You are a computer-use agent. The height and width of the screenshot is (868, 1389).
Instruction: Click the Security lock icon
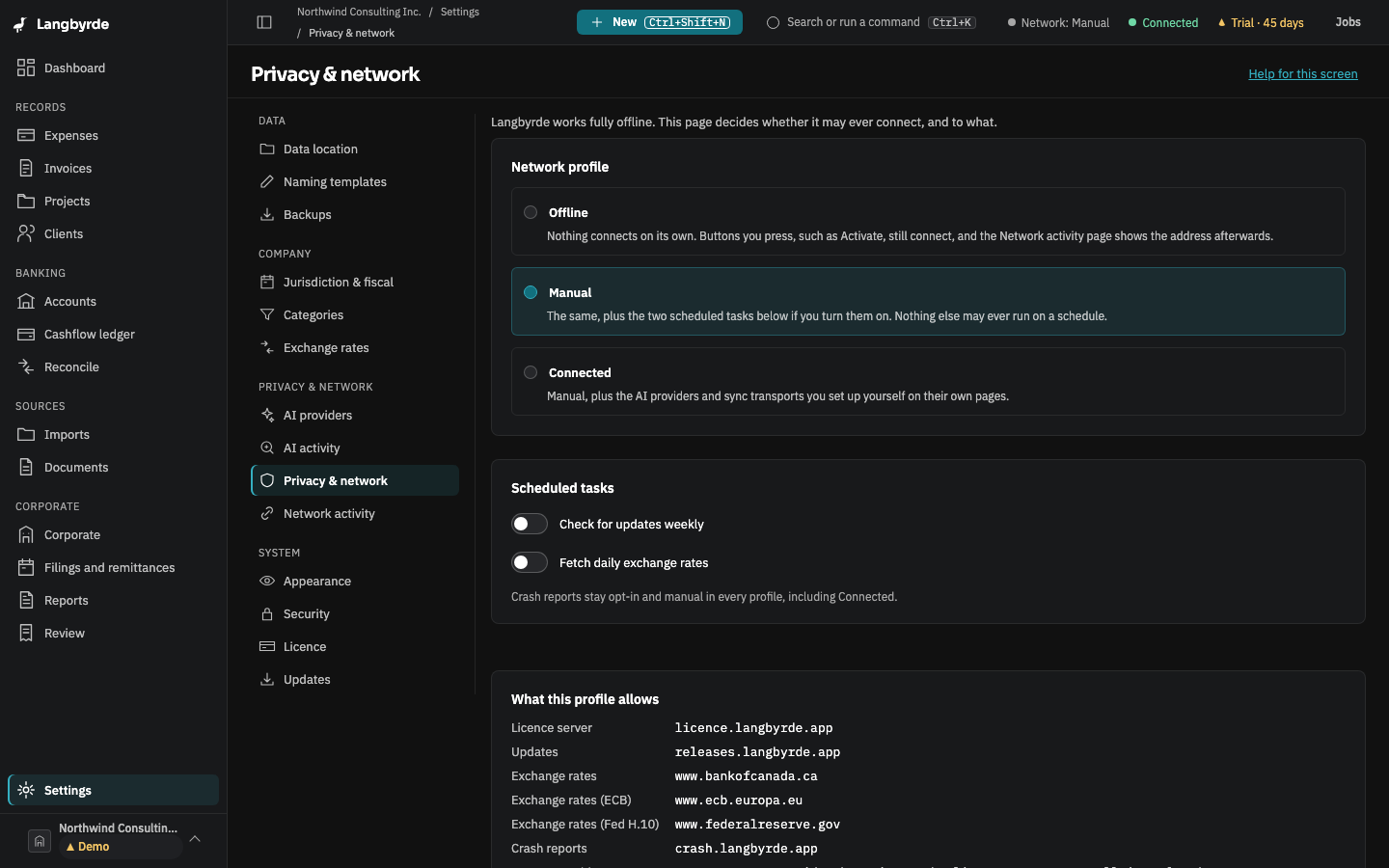[x=267, y=613]
